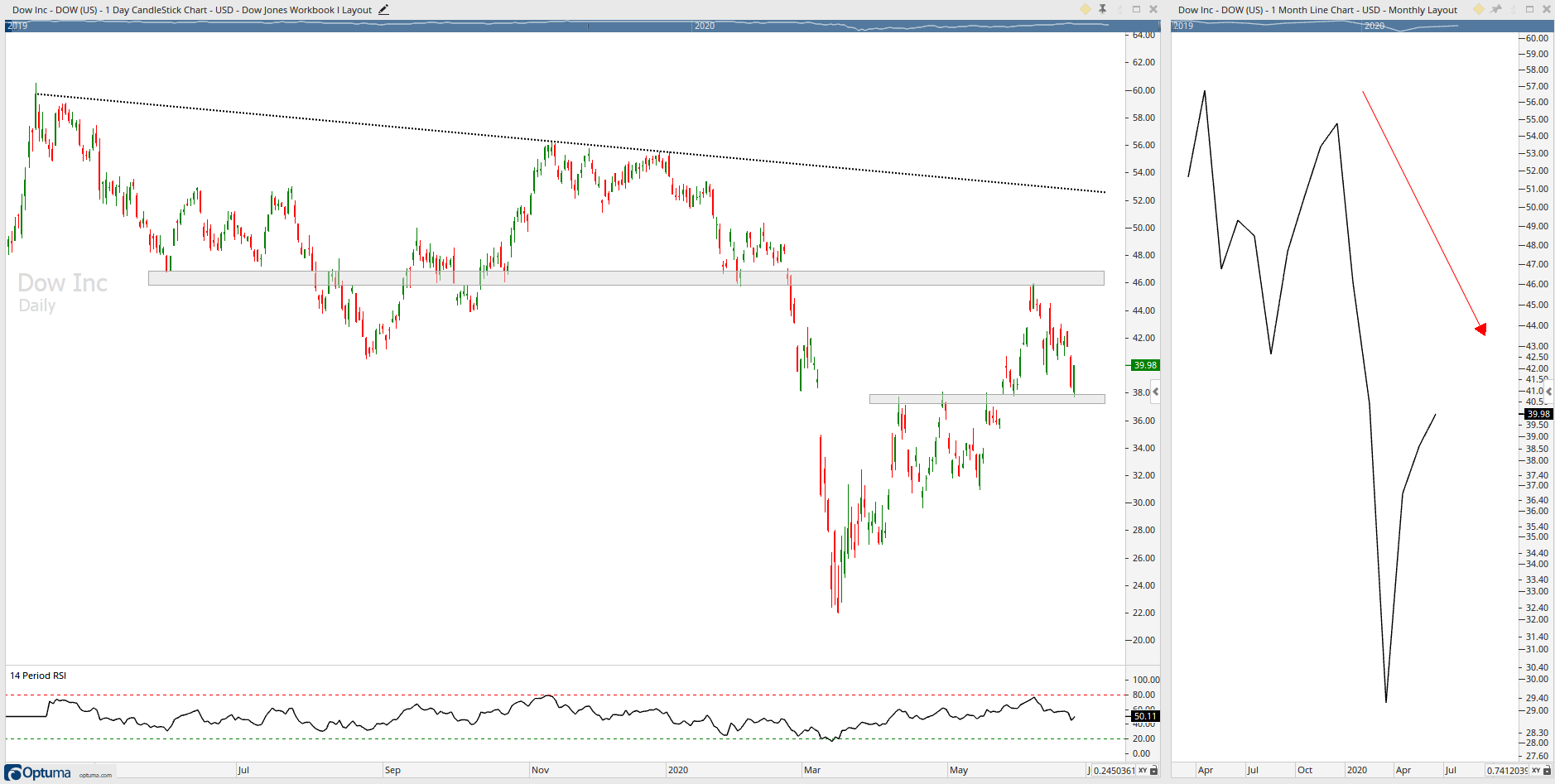Viewport: 1555px width, 784px height.
Task: Click the pencil edit icon beside daily chart title
Action: click(x=383, y=10)
